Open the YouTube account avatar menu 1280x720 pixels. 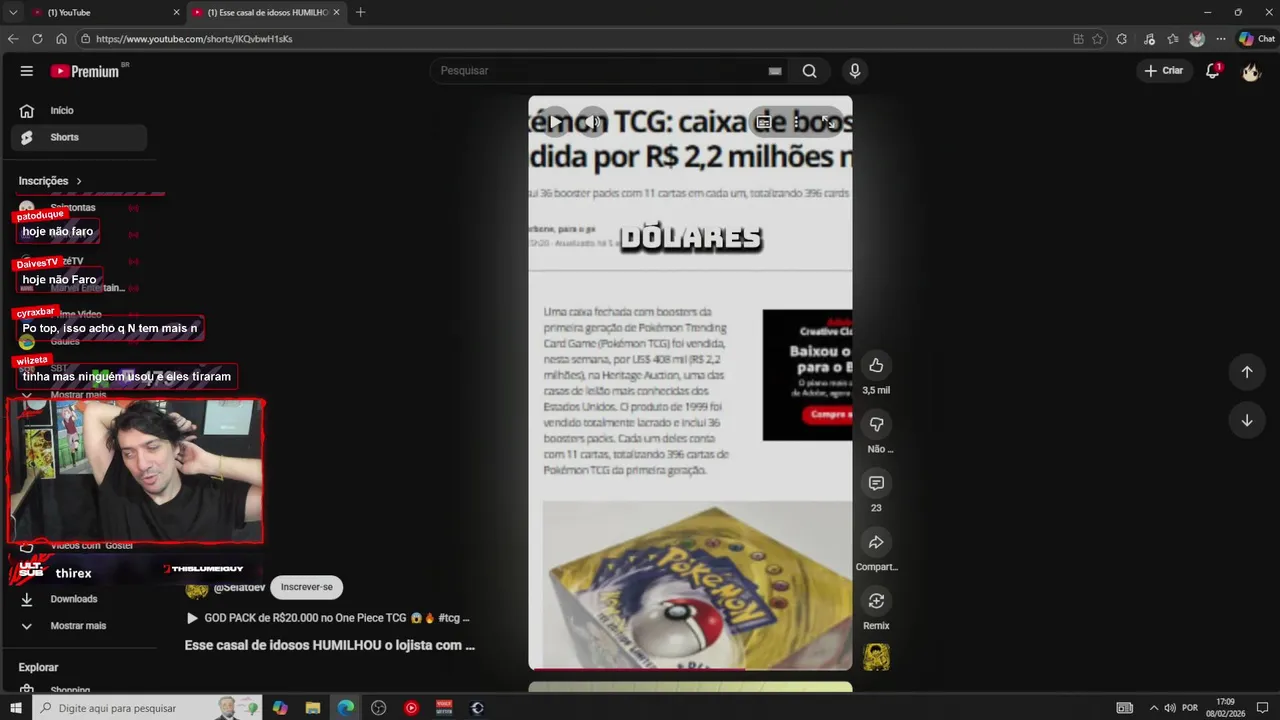(1251, 71)
